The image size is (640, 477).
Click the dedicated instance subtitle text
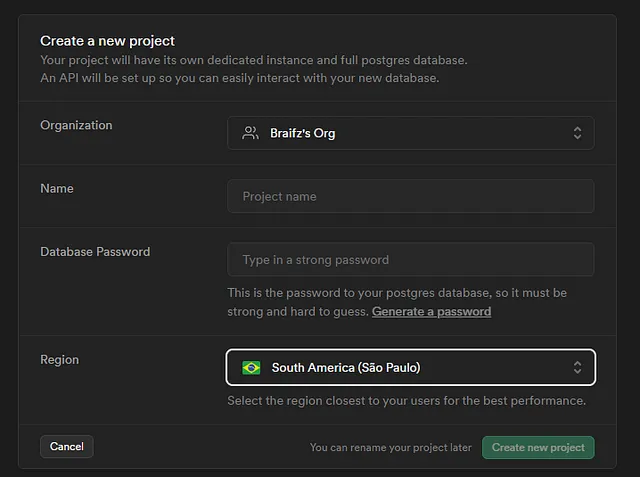[x=253, y=61]
